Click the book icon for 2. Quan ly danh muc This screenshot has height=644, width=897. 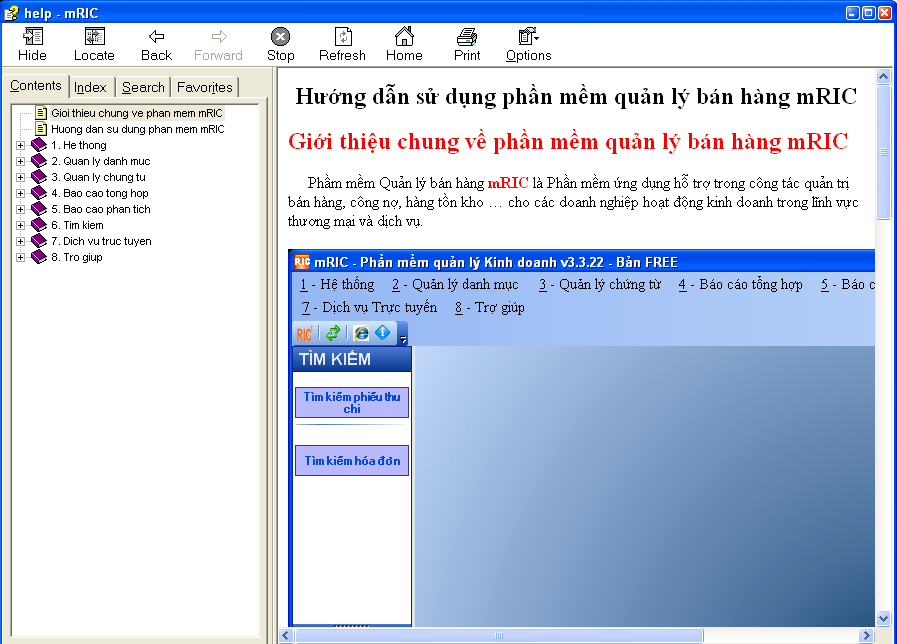coord(39,161)
